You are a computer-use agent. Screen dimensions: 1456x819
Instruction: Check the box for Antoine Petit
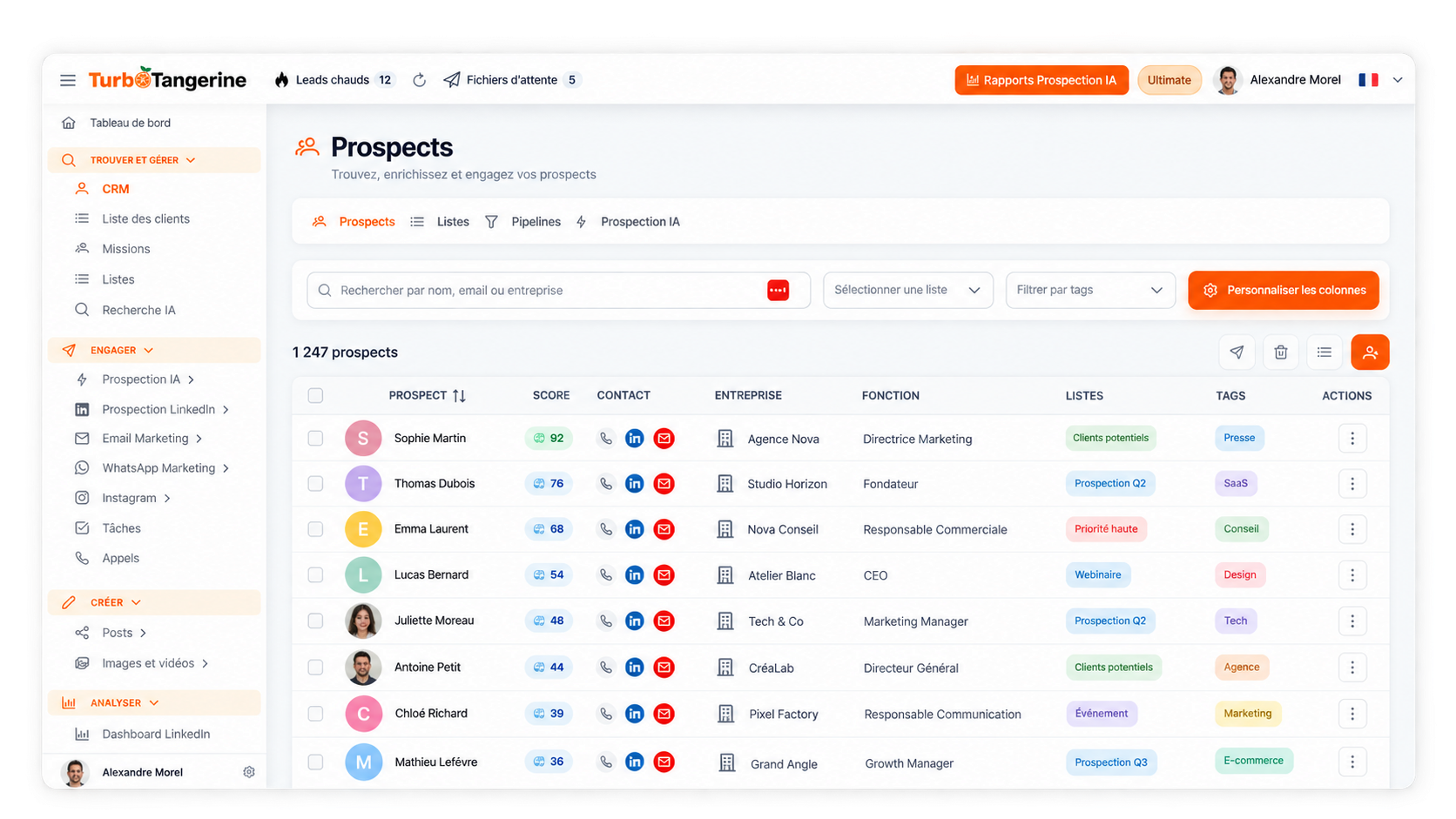(x=315, y=668)
